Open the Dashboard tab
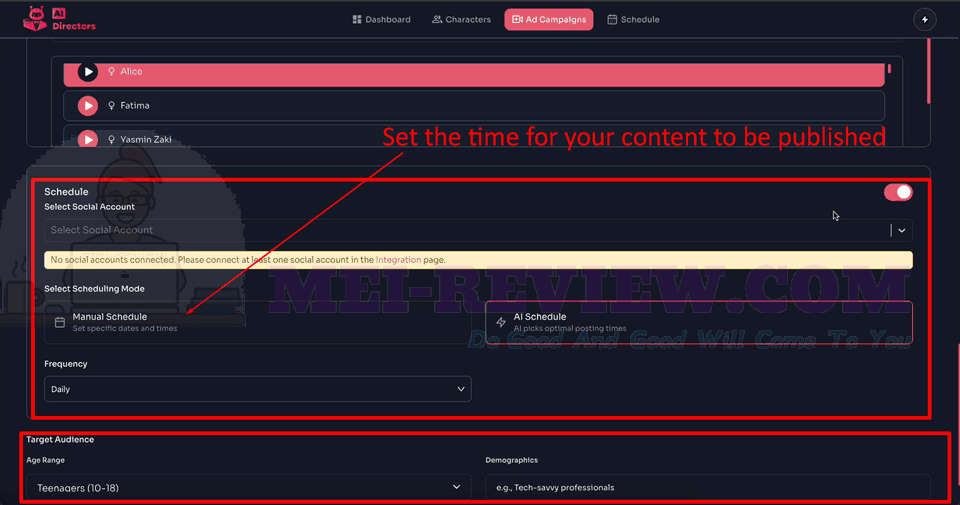960x505 pixels. pyautogui.click(x=381, y=20)
